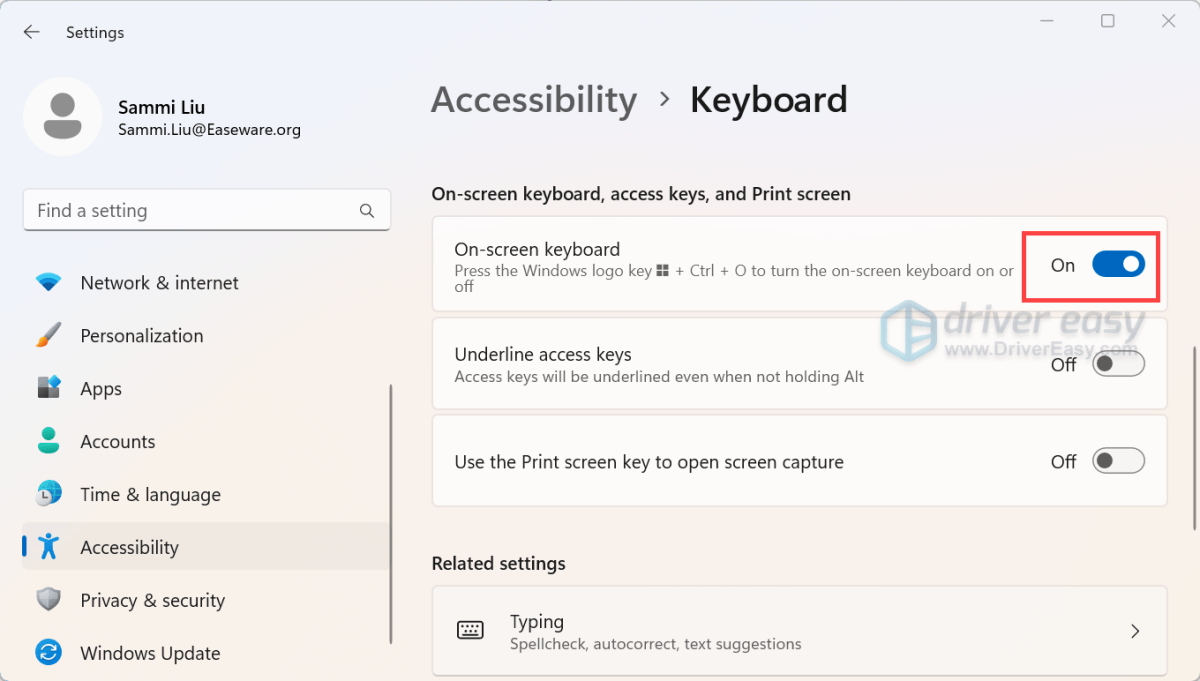Click the Apps sidebar icon
This screenshot has height=681, width=1200.
(x=48, y=389)
